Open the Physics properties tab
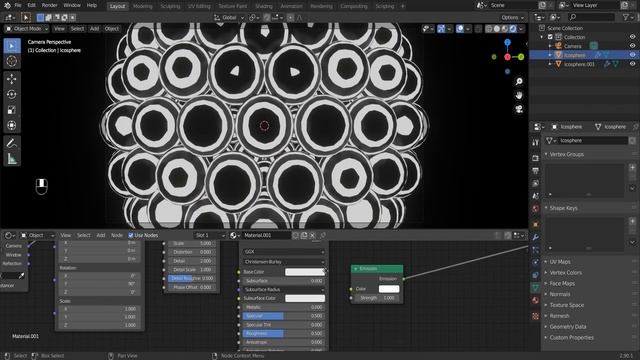The width and height of the screenshot is (640, 360). pyautogui.click(x=536, y=262)
